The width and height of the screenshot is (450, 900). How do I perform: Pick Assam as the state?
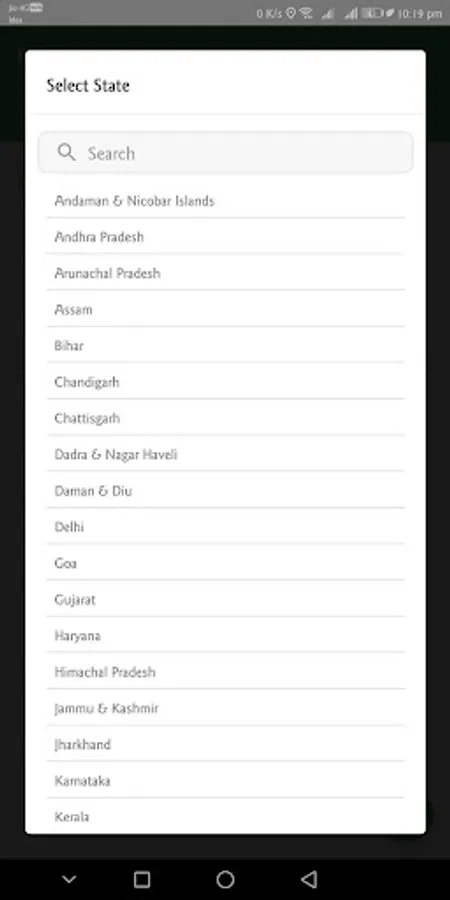(x=226, y=309)
